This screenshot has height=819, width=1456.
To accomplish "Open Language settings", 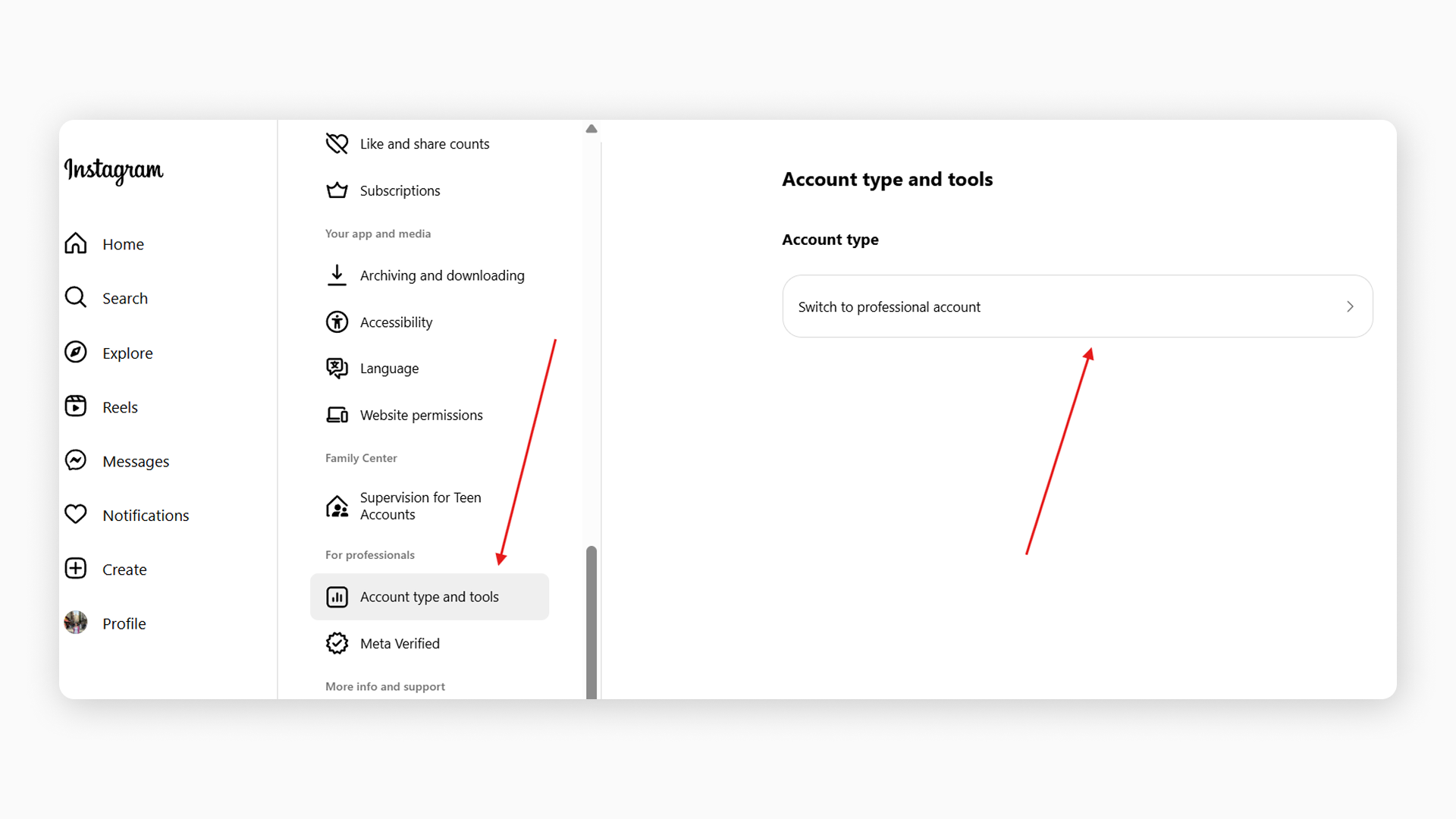I will 429,369.
